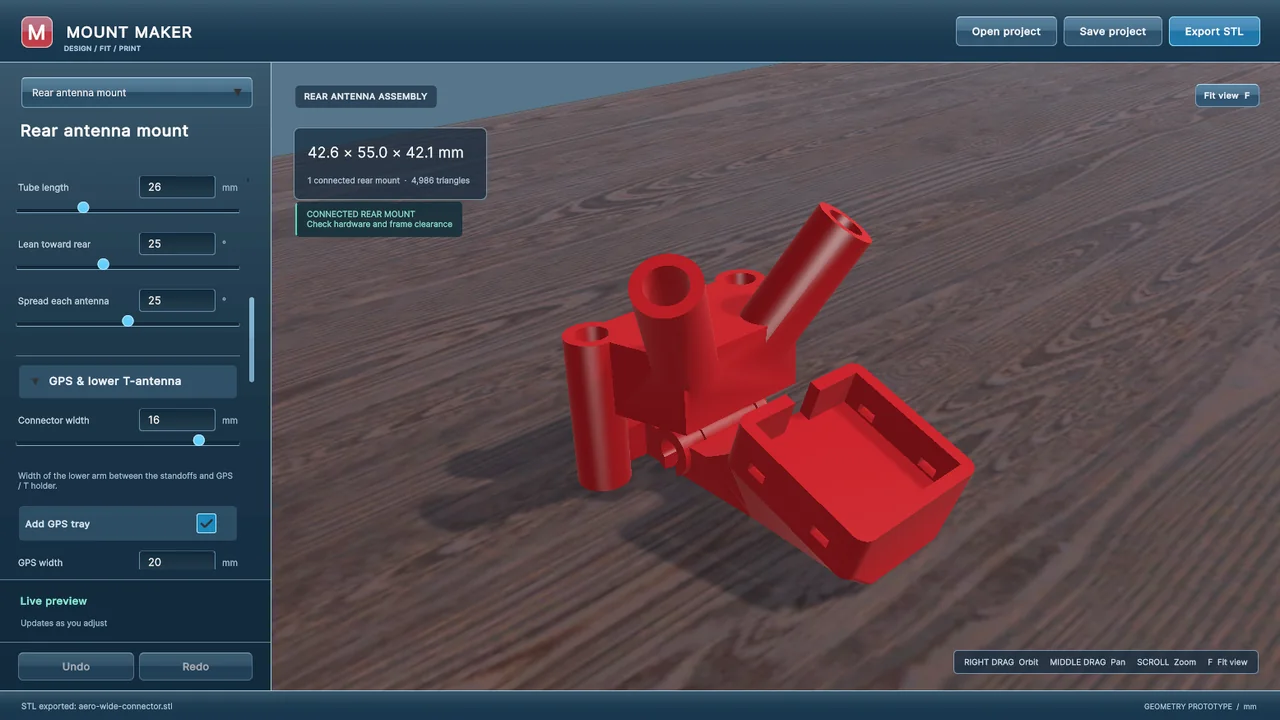The image size is (1280, 720).
Task: Click the 42.6 × 55.0 × 42.1 mm dimensions
Action: [x=386, y=153]
